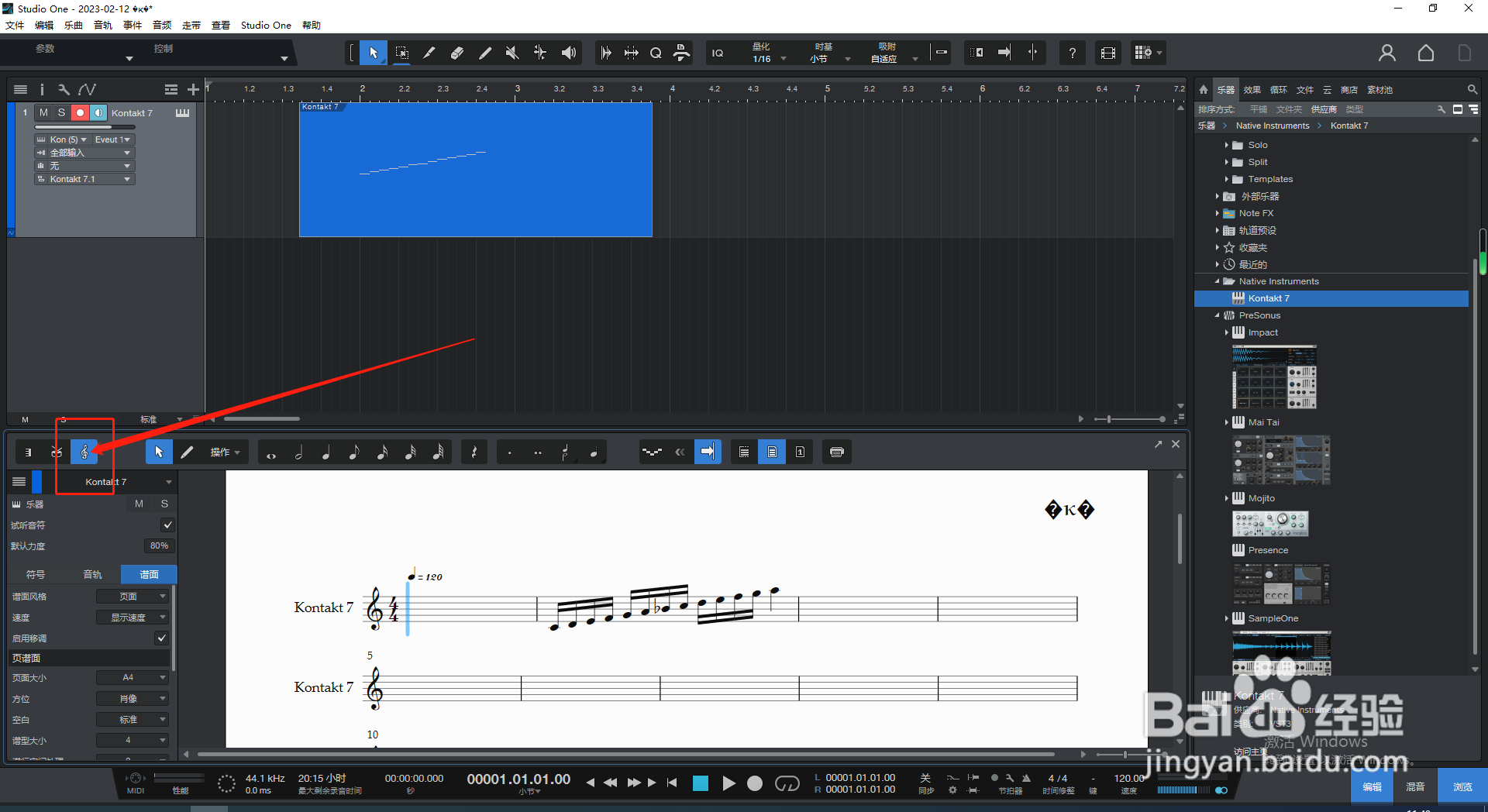Toggle record arm on Kontakt 7 track
Image resolution: width=1488 pixels, height=812 pixels.
[x=80, y=113]
